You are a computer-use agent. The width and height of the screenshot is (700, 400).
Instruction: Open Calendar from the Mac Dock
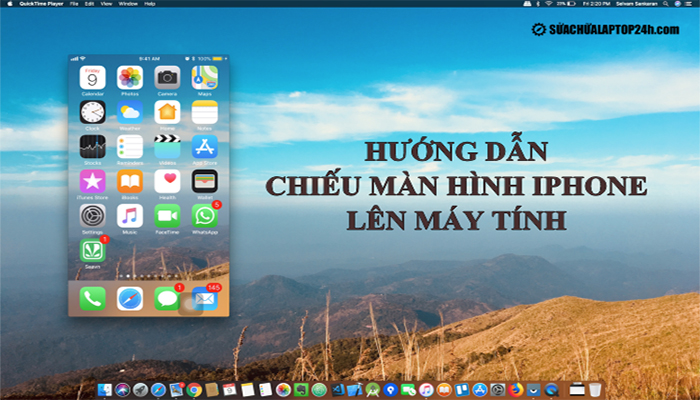229,390
